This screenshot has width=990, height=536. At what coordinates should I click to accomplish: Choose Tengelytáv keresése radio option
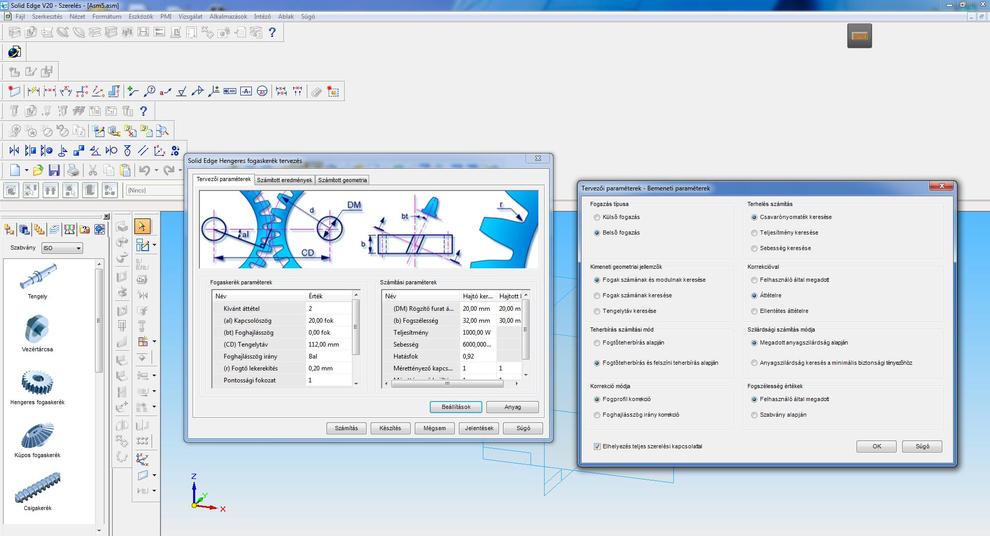tap(597, 311)
